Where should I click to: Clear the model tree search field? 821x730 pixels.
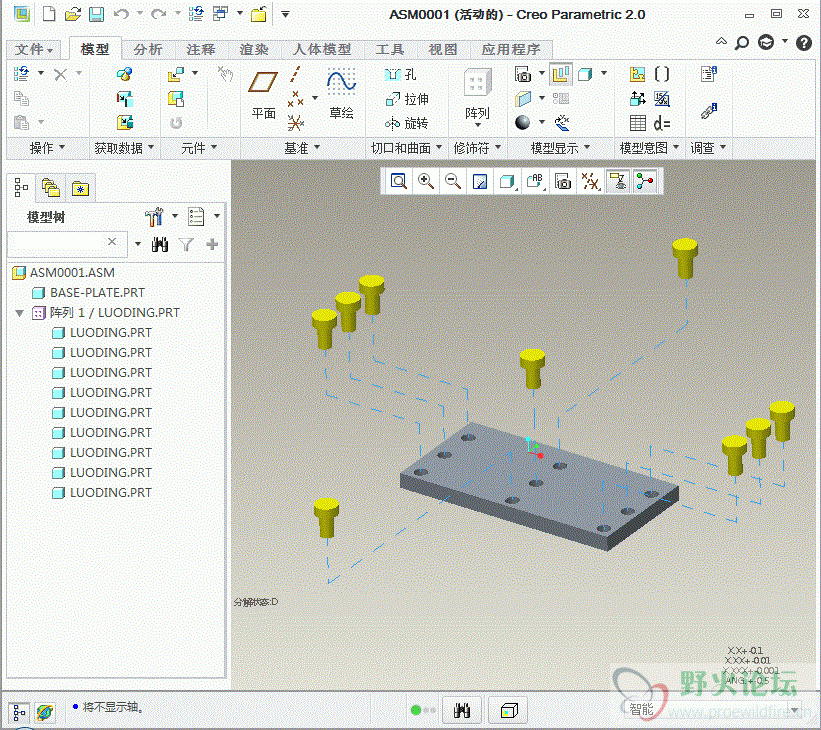(112, 241)
